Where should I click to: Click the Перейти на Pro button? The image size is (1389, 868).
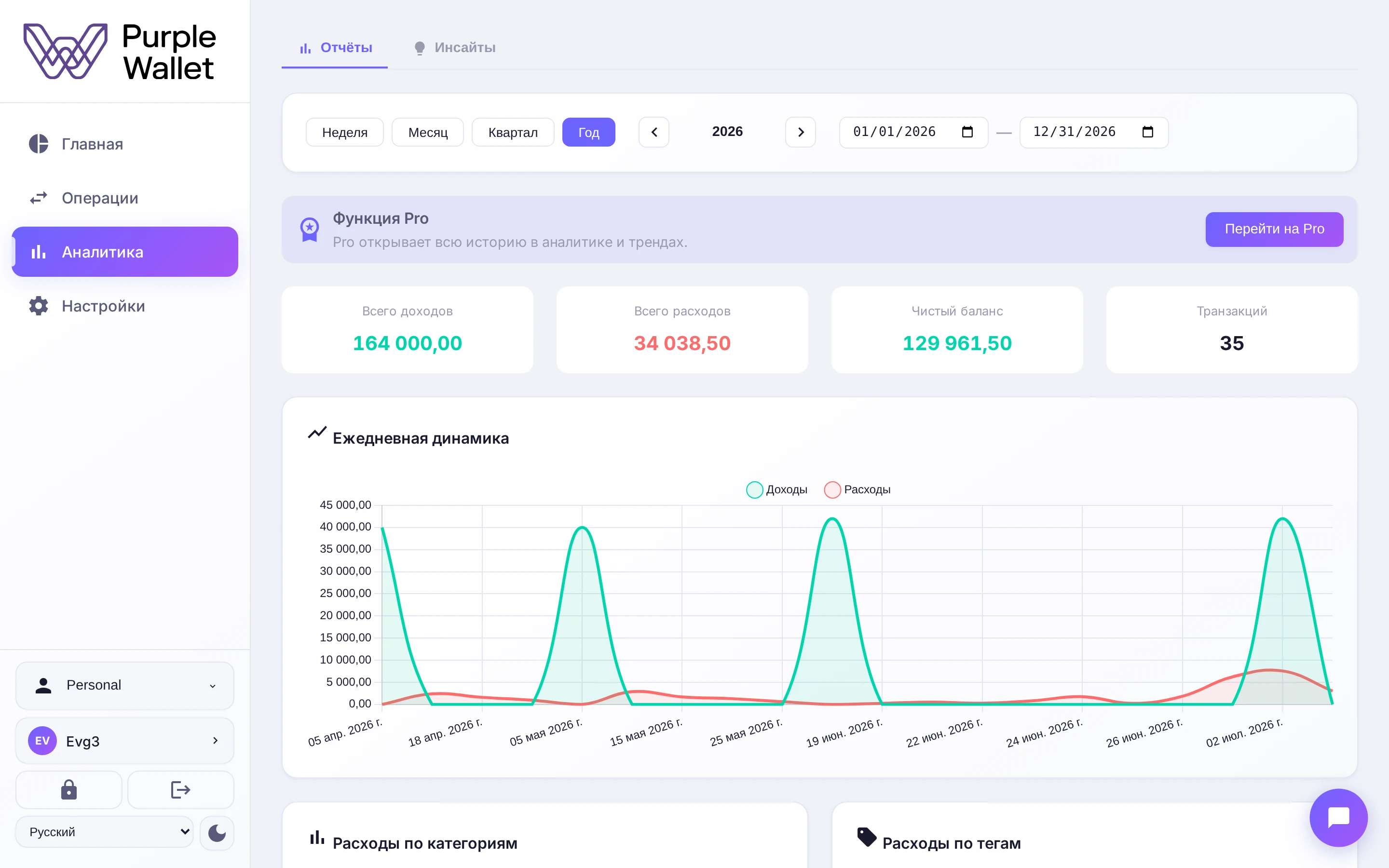(x=1274, y=229)
